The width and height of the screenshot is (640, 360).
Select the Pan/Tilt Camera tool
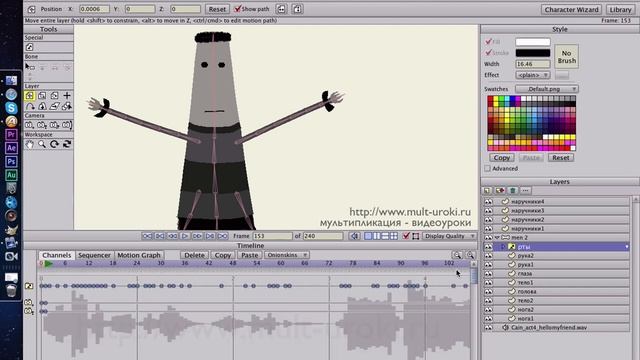(67, 125)
